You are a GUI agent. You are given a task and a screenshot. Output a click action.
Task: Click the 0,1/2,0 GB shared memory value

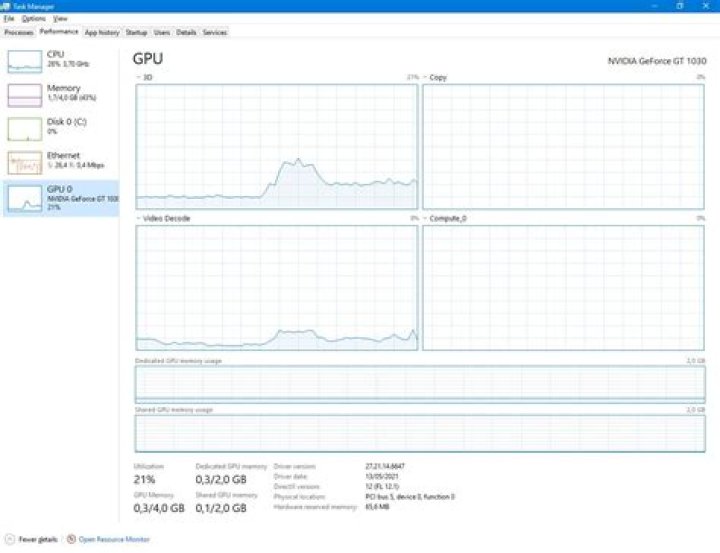click(221, 508)
